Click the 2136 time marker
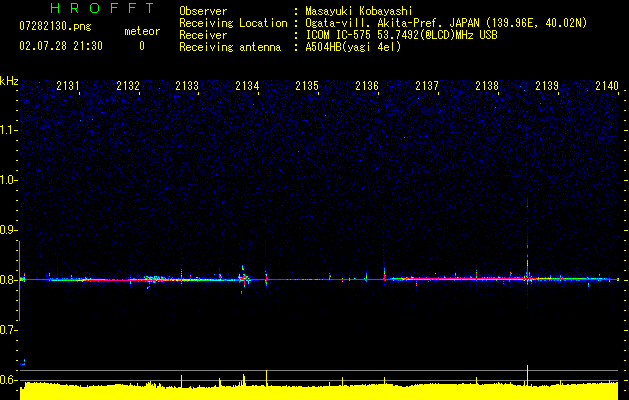The height and width of the screenshot is (400, 629). [367, 86]
